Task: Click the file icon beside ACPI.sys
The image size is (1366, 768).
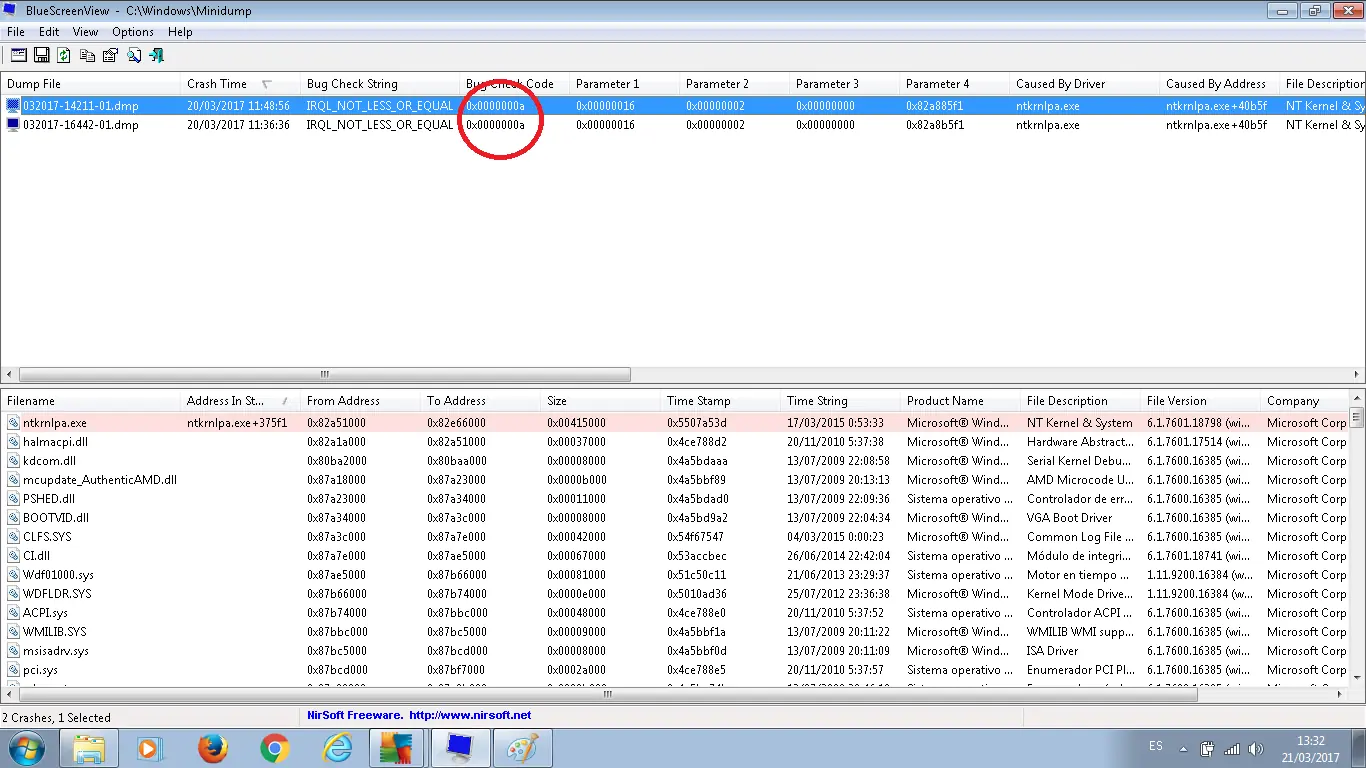Action: click(13, 613)
